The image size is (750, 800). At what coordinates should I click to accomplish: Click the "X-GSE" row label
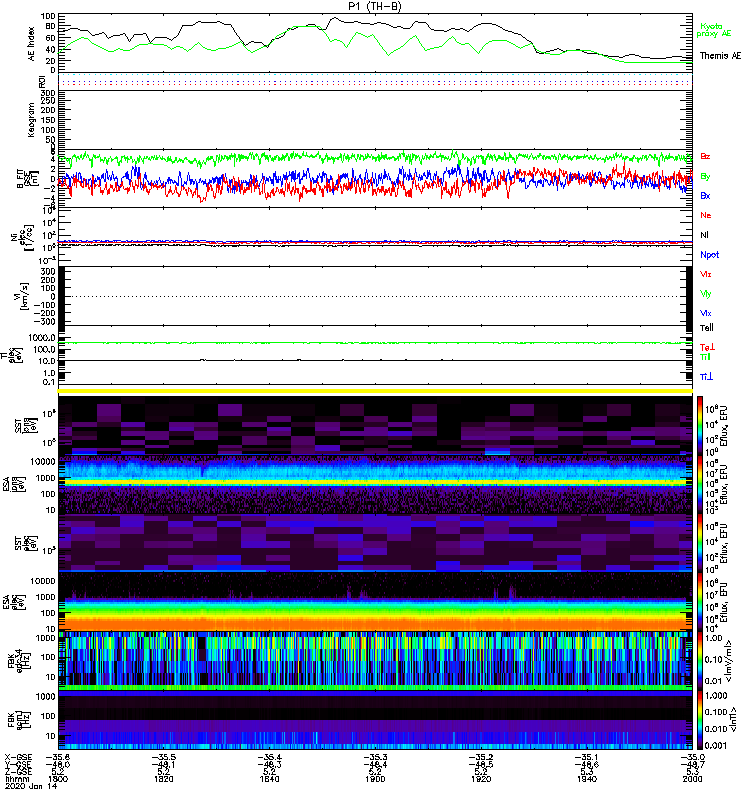(18, 757)
